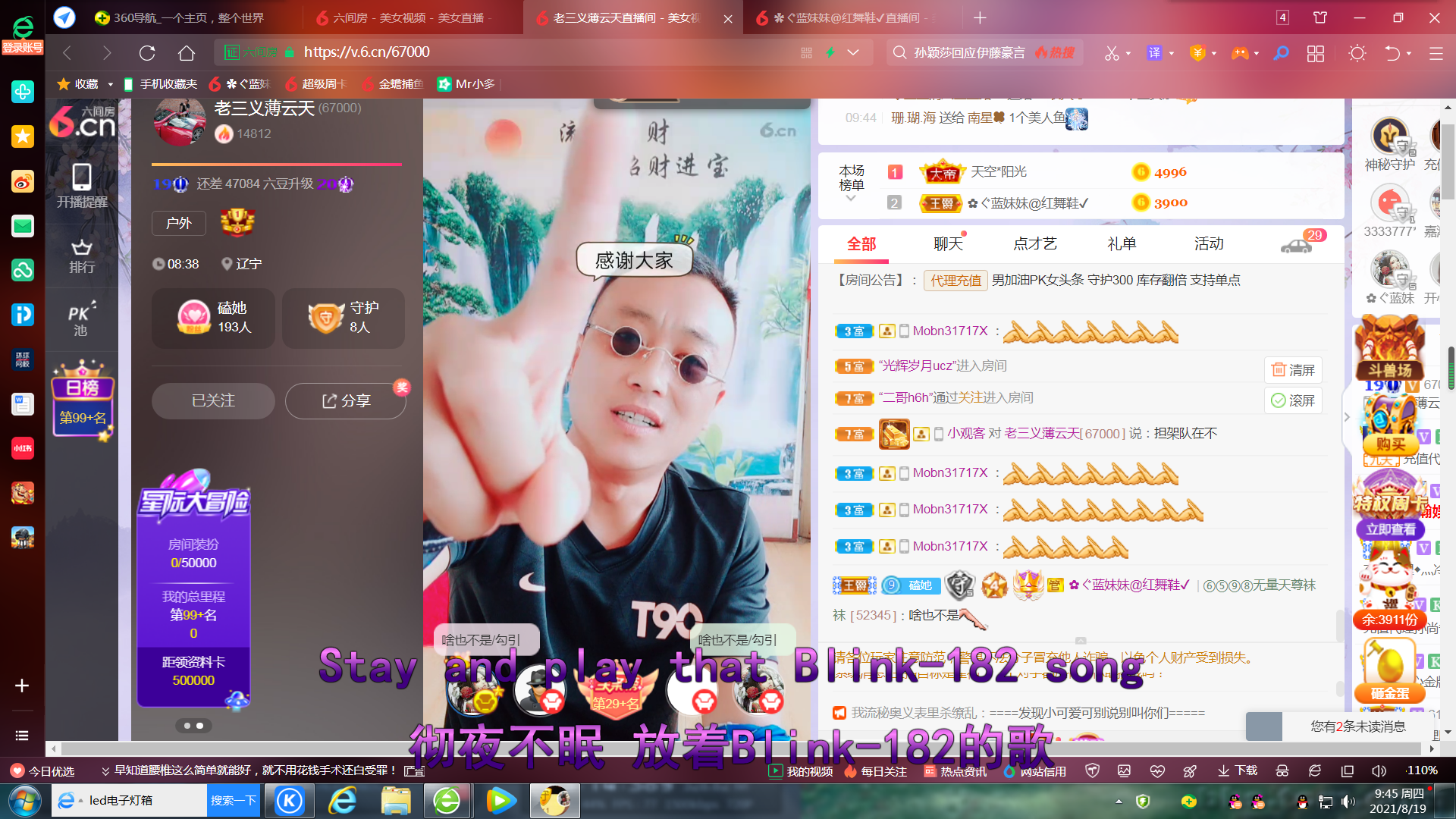Open the trophy badge next to 户外
The width and height of the screenshot is (1456, 819).
click(237, 223)
